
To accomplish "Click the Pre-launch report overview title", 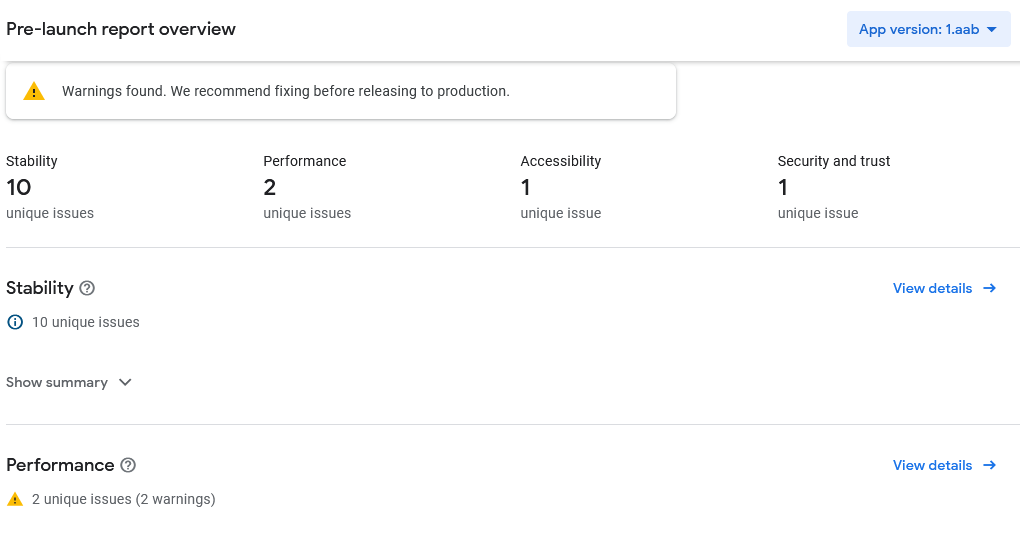I will [x=121, y=29].
